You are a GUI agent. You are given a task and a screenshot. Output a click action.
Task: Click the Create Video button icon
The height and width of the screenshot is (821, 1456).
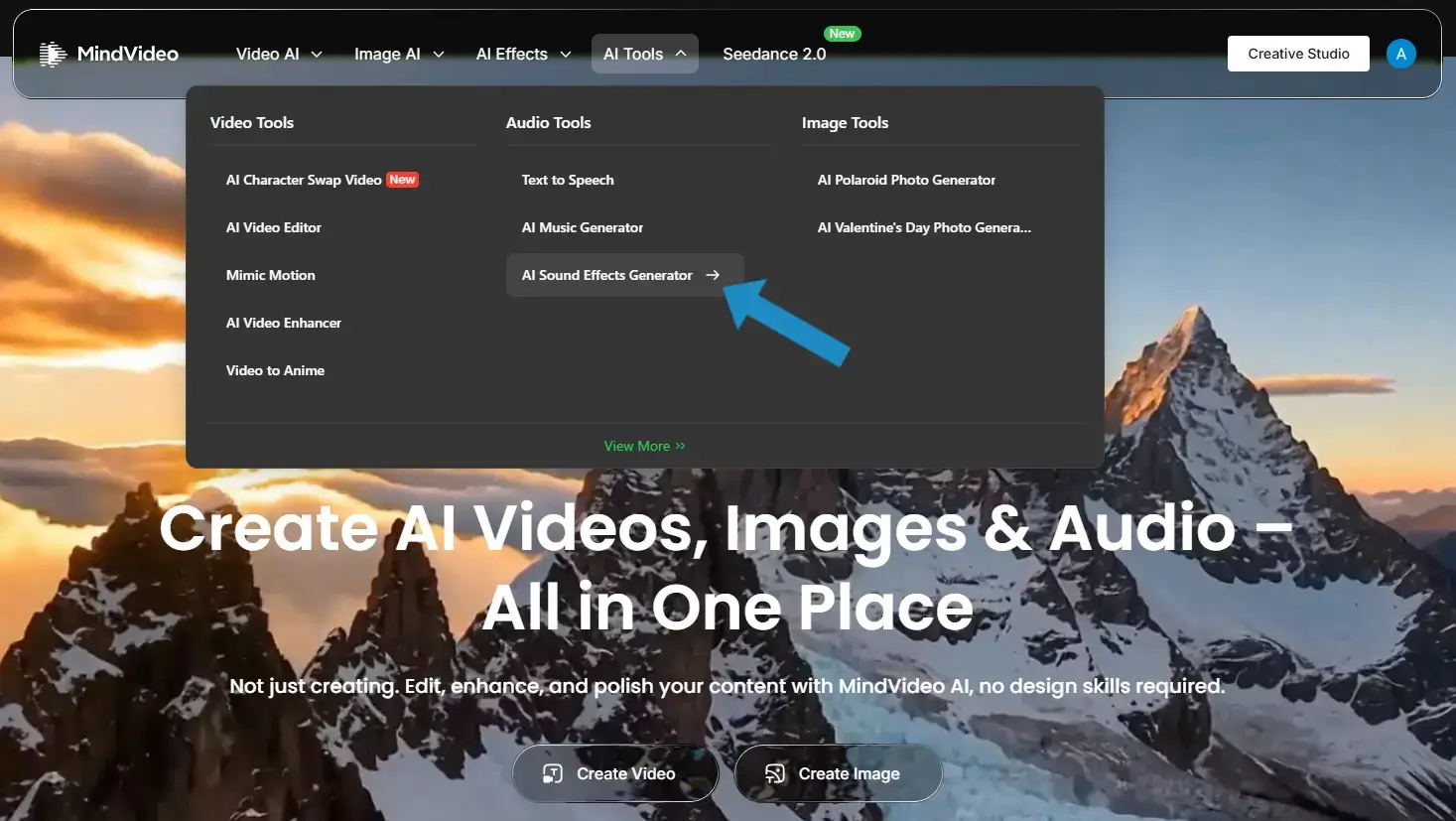pos(553,773)
